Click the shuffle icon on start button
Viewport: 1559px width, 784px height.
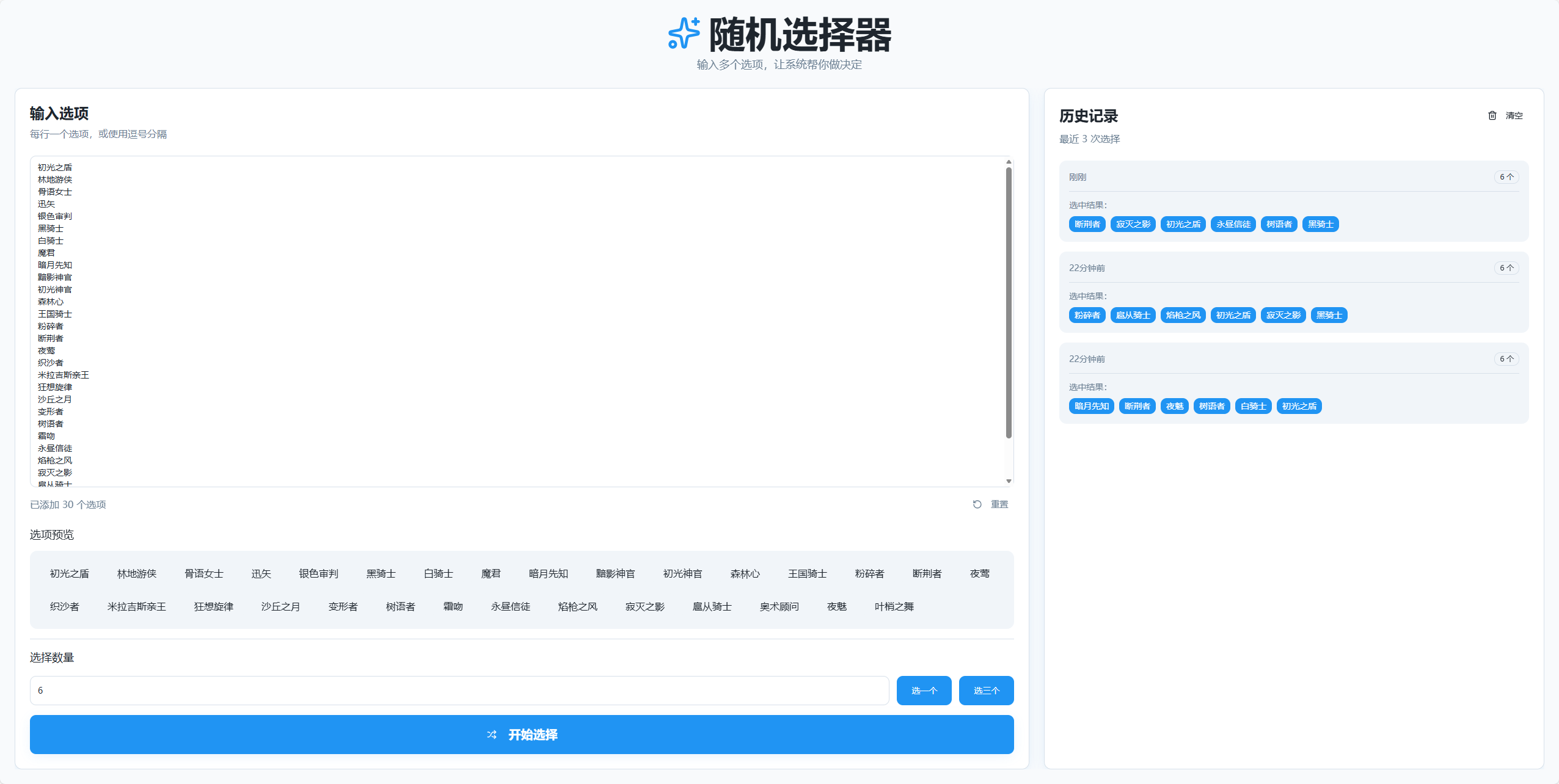click(492, 735)
